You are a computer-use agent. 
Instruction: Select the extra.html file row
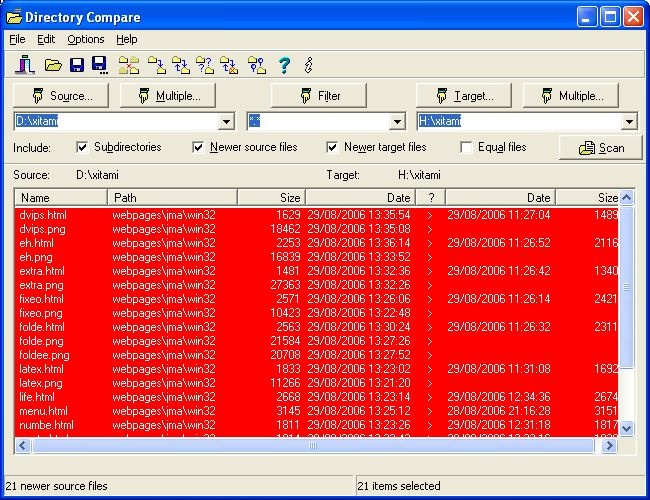click(317, 271)
